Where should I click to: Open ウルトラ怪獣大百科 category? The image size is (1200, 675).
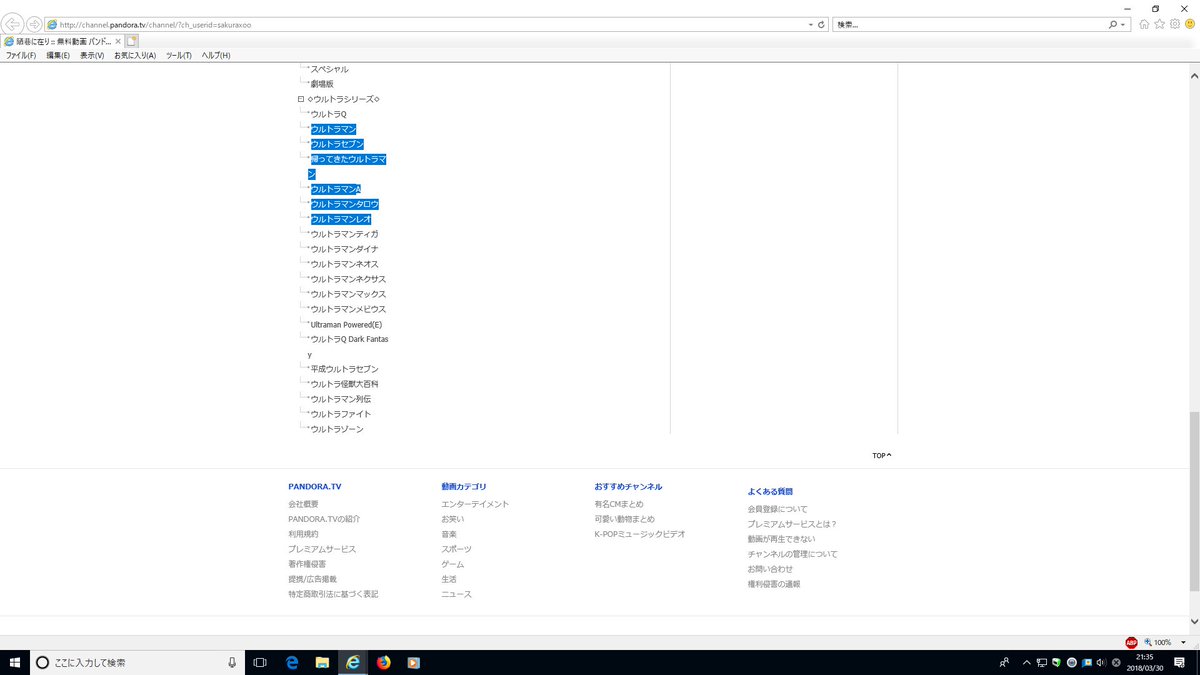click(344, 384)
